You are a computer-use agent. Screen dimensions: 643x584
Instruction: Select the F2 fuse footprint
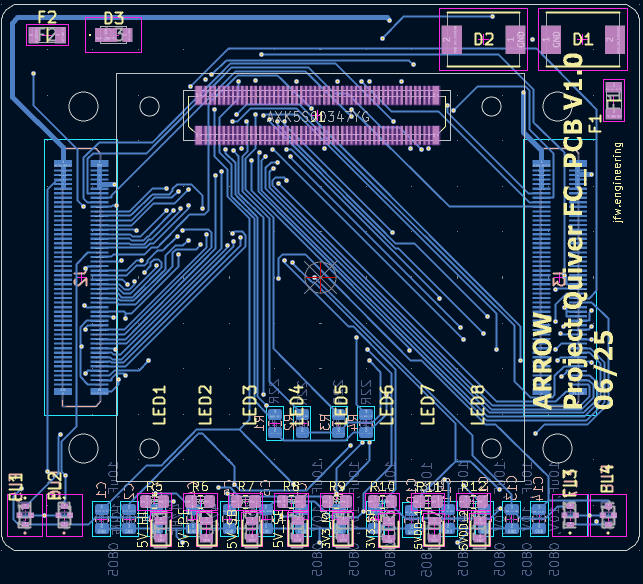pos(47,35)
